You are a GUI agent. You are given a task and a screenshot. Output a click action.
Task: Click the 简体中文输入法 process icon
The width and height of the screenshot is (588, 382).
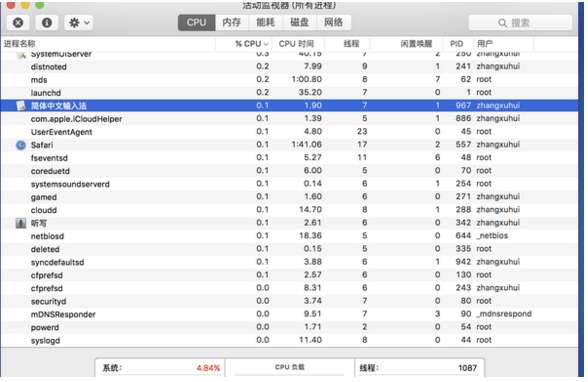21,106
